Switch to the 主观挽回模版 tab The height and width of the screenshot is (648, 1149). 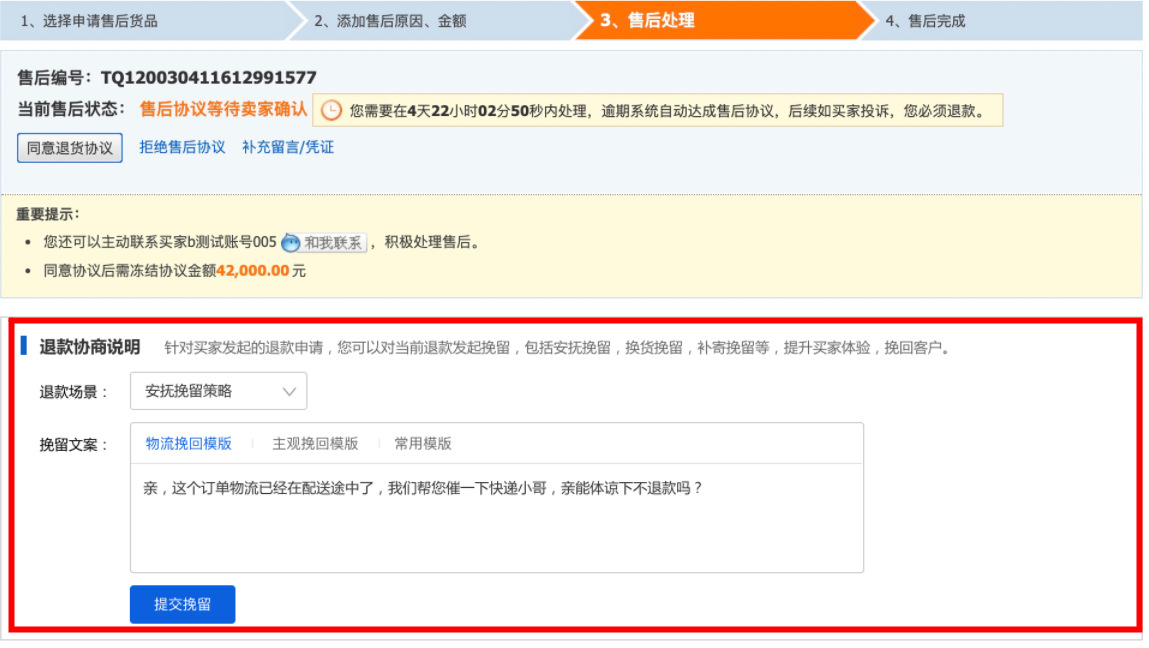[x=315, y=443]
